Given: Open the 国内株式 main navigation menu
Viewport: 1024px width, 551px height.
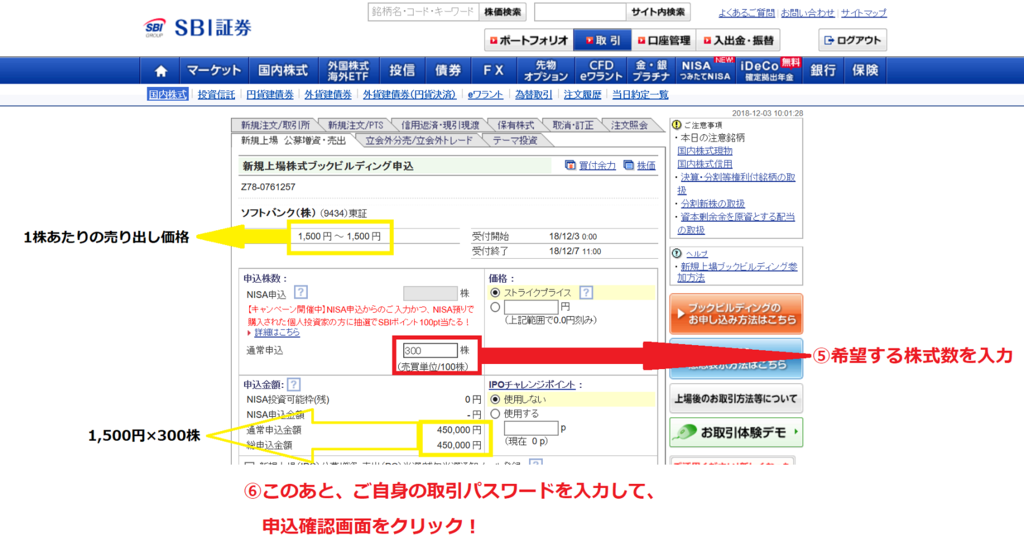Looking at the screenshot, I should coord(283,71).
